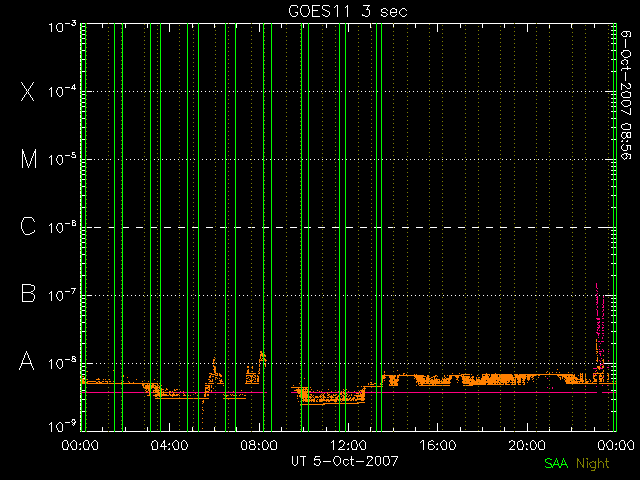Click the 10^-6 y-axis tick label
This screenshot has width=640, height=480.
click(x=62, y=227)
